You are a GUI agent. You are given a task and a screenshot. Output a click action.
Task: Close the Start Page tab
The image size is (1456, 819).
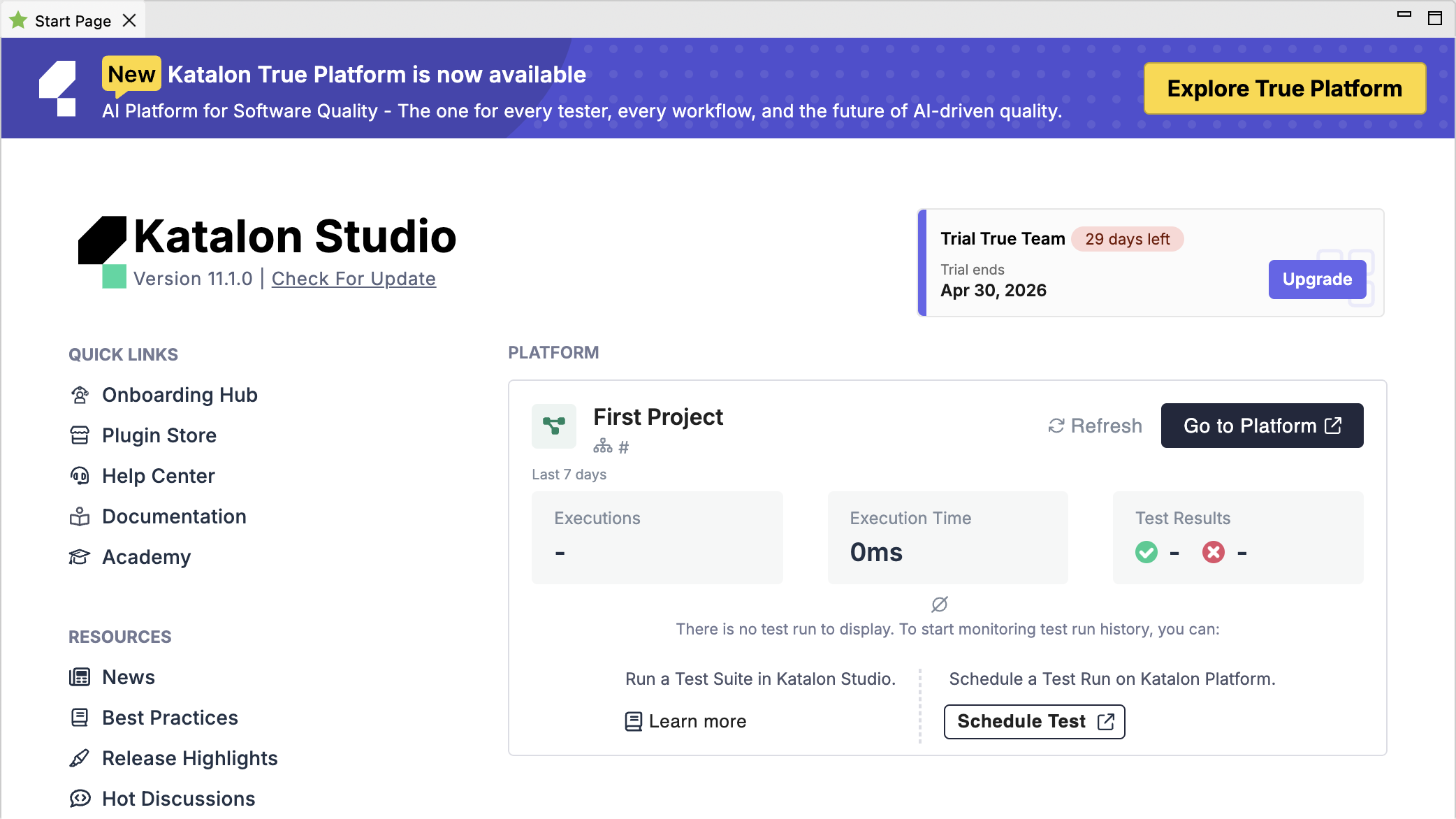coord(130,20)
